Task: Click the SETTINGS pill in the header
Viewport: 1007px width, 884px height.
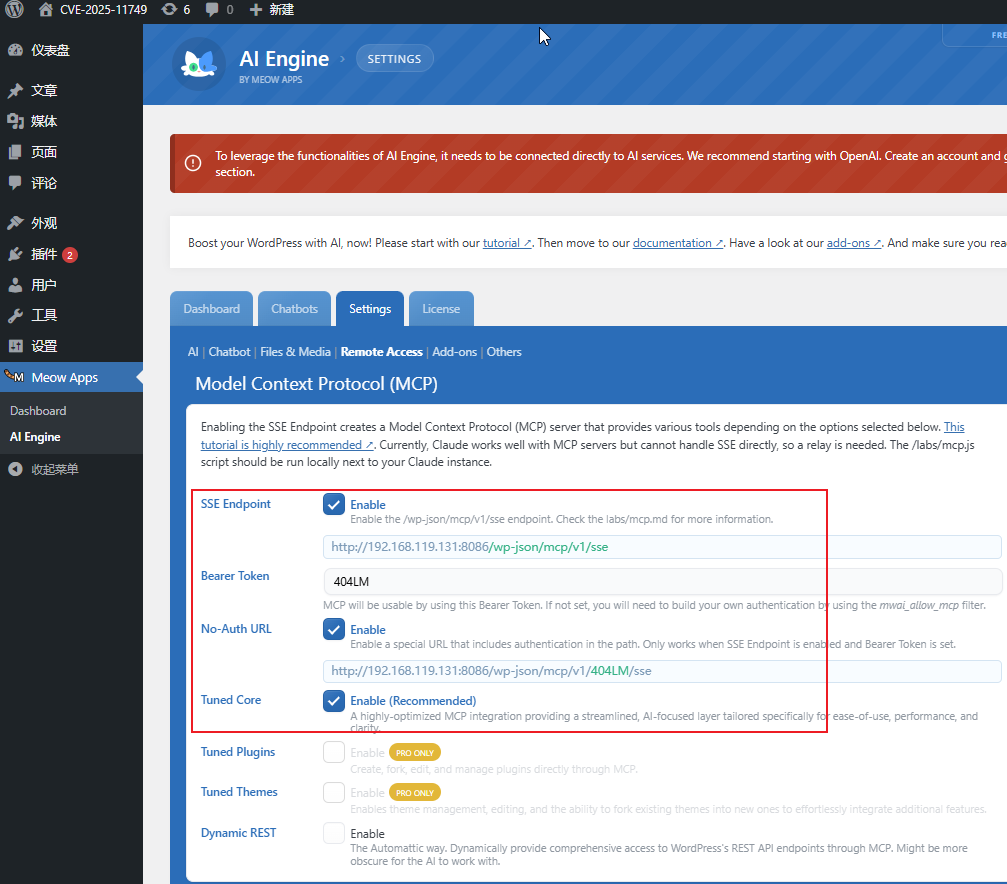Action: 394,58
